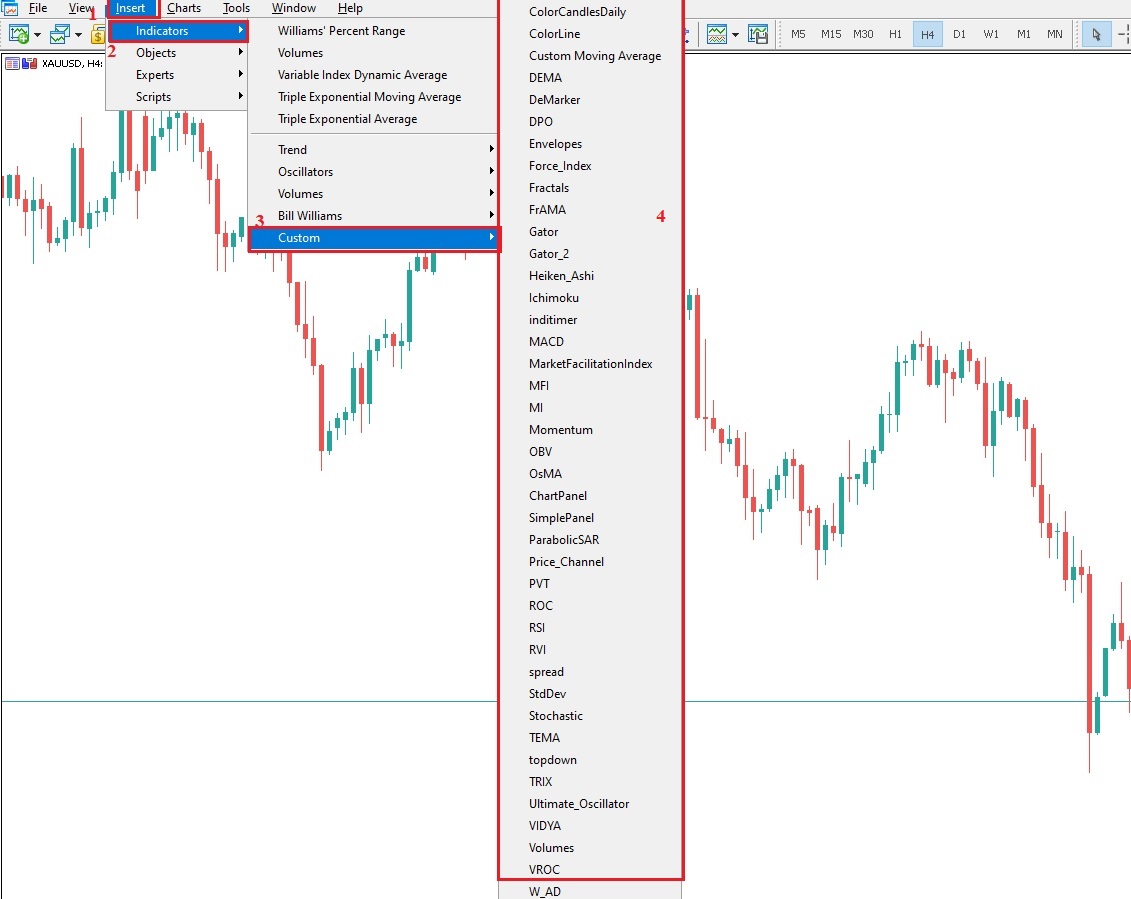Viewport: 1131px width, 899px height.
Task: Expand the Experts submenu
Action: [x=178, y=75]
